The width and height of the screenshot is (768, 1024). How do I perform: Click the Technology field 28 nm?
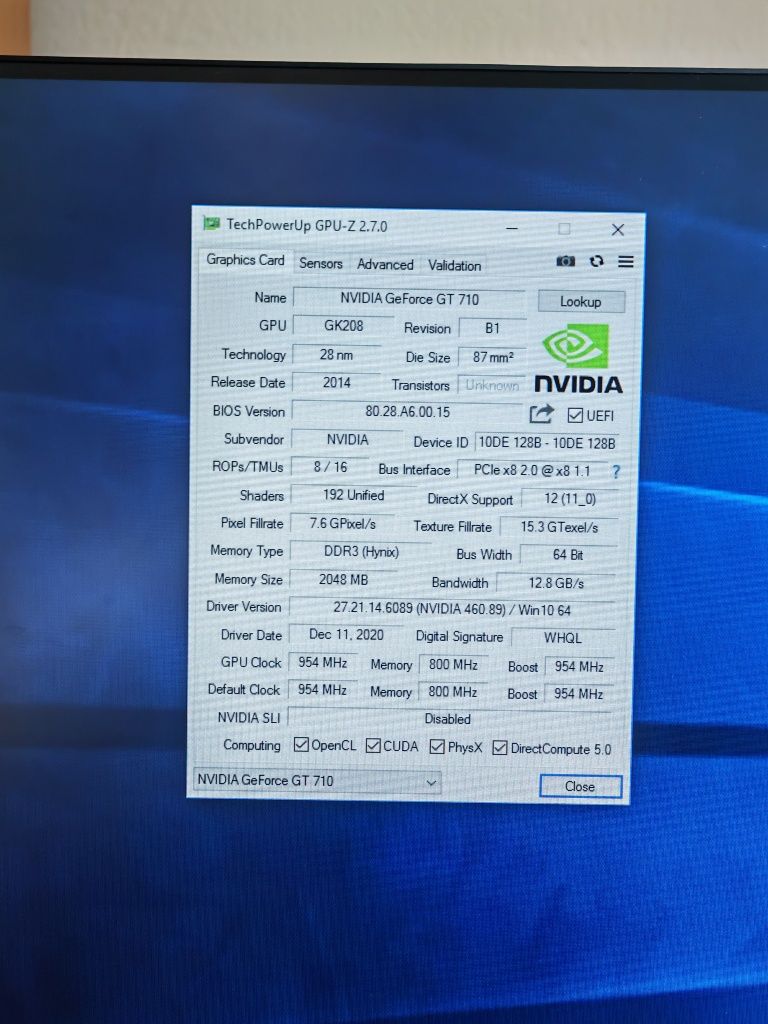point(336,355)
